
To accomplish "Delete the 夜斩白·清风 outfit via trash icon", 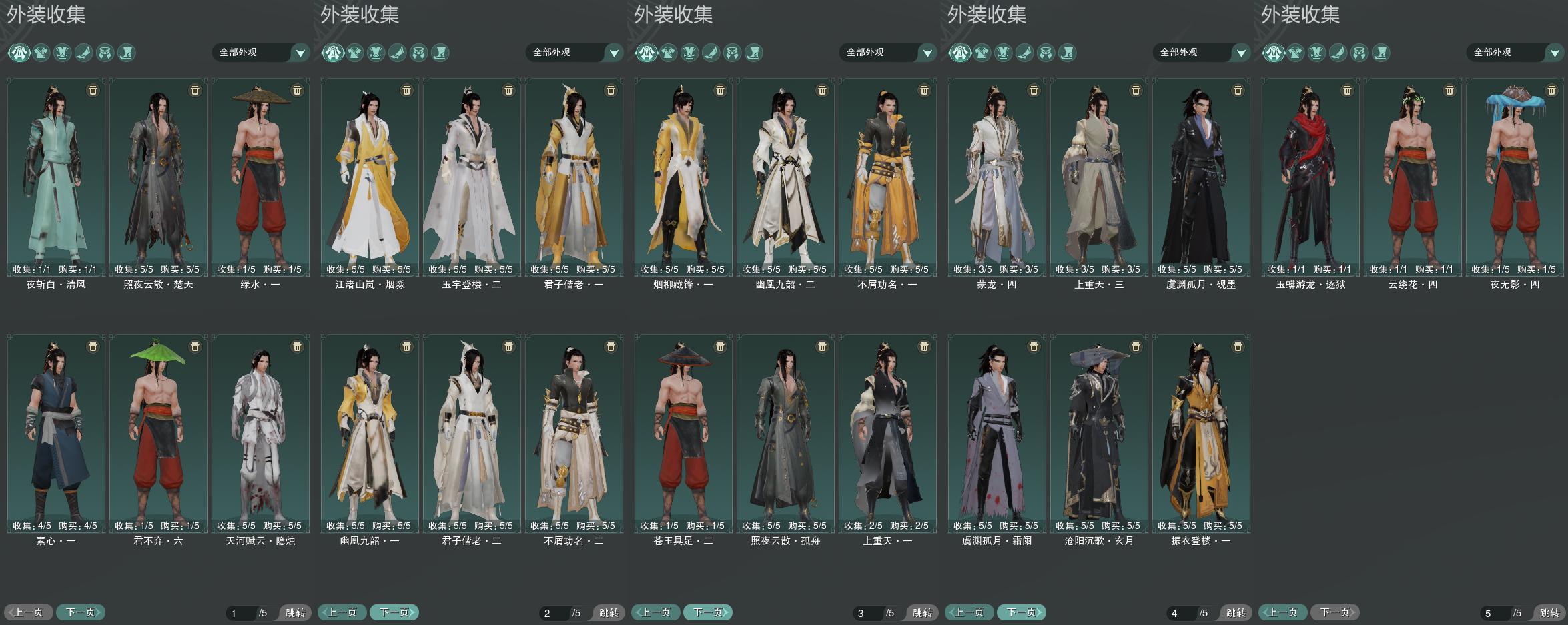I will [93, 90].
